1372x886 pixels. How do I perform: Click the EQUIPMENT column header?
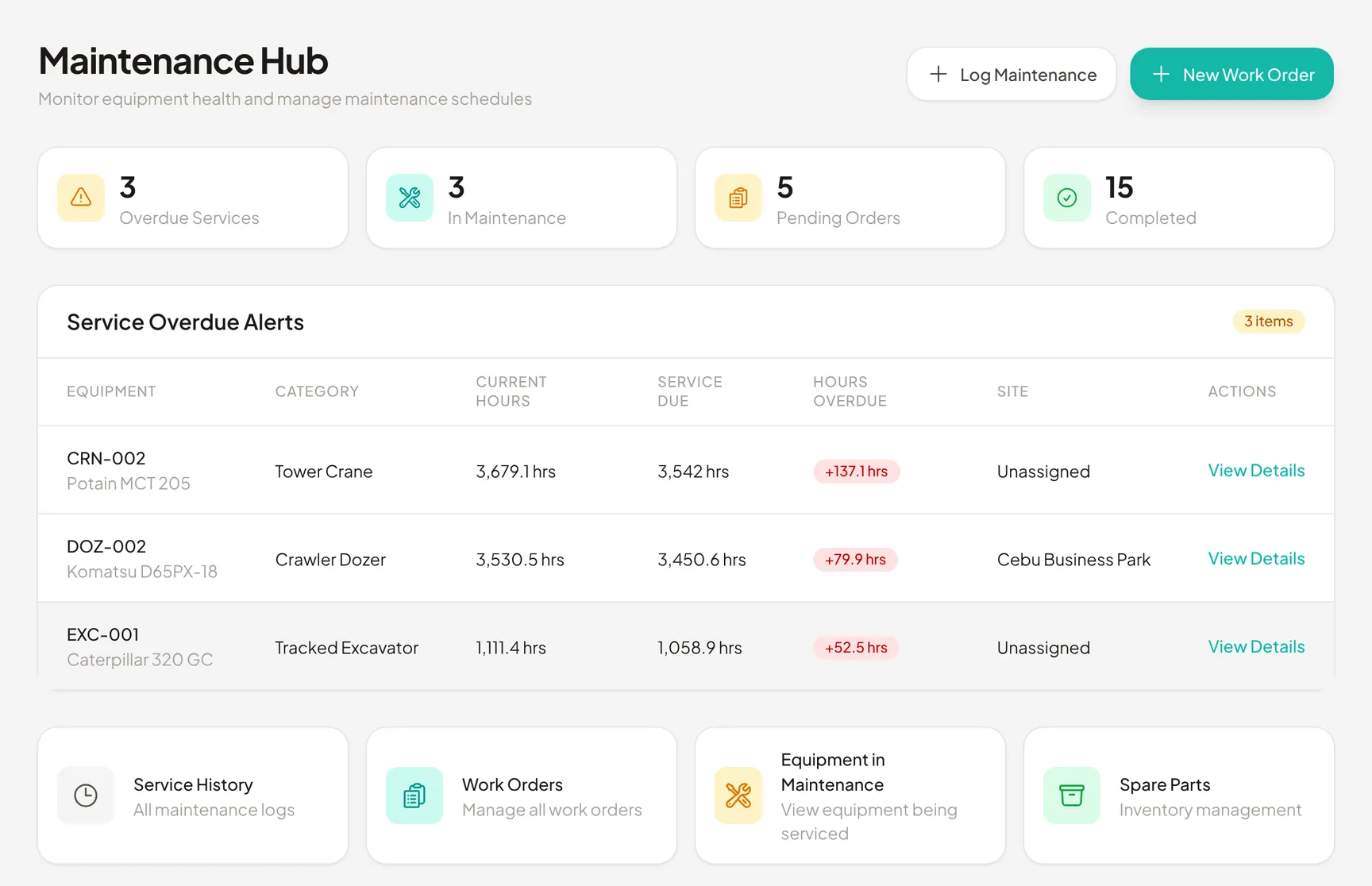coord(111,391)
